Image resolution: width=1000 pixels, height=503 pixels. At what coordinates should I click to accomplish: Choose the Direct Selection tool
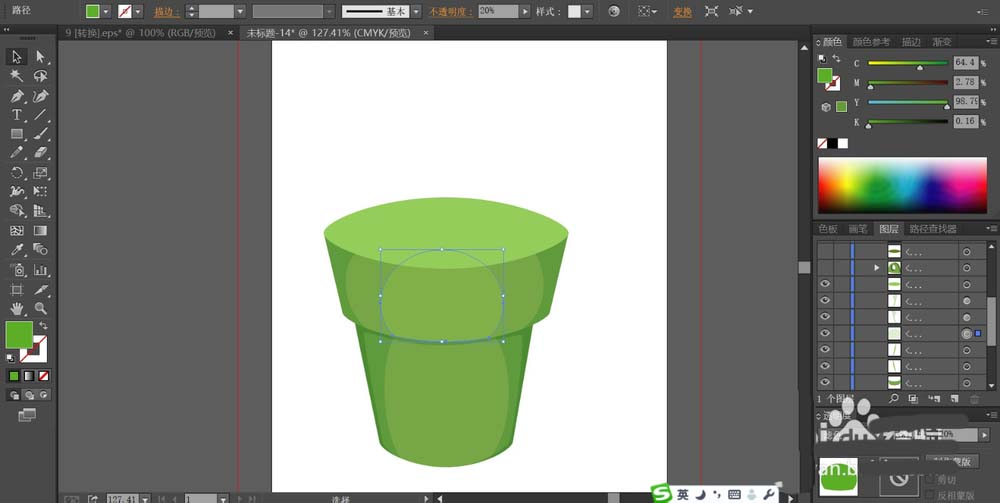click(x=41, y=57)
